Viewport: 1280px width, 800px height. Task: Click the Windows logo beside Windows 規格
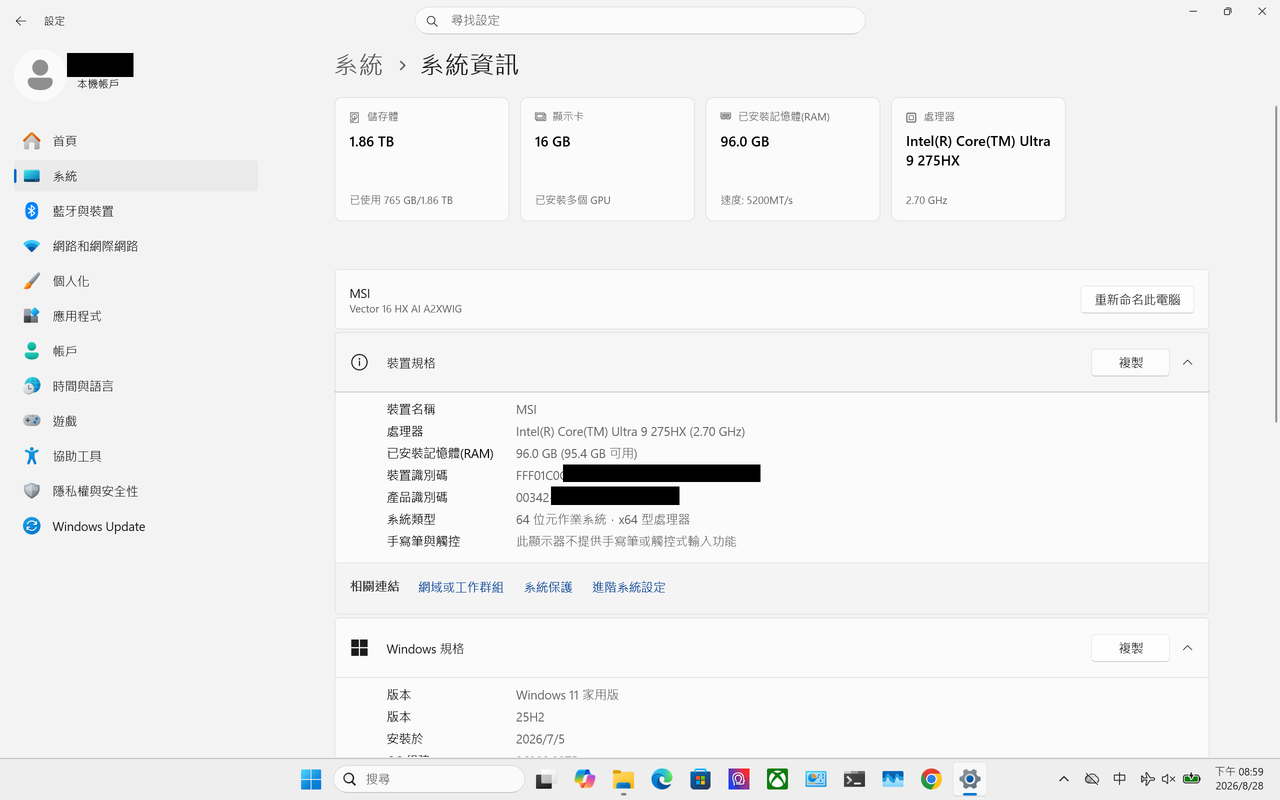coord(359,648)
